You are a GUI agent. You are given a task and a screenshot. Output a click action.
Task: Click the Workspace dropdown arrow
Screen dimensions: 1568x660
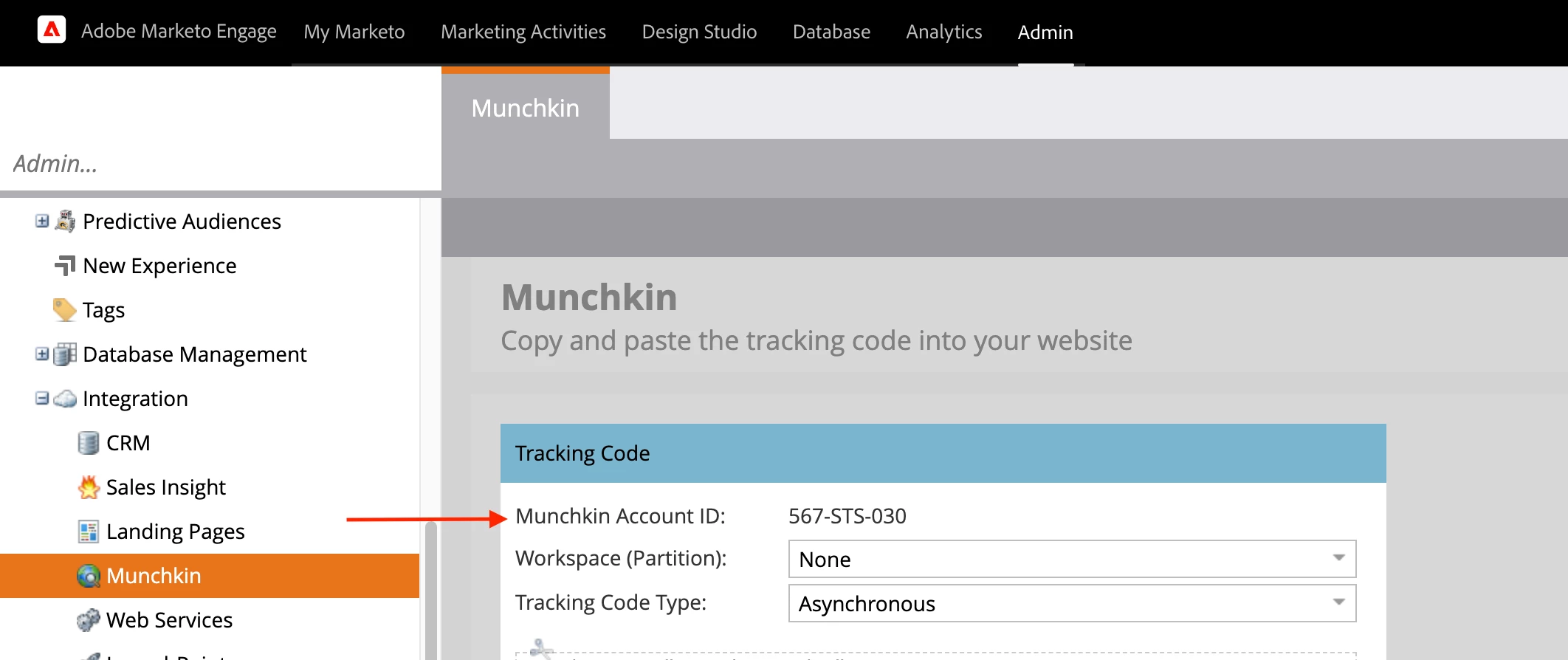click(x=1338, y=558)
